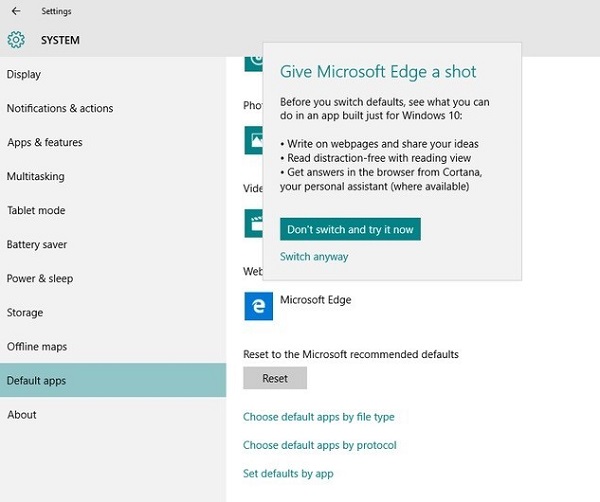
Task: Open the Storage settings page
Action: click(x=25, y=312)
